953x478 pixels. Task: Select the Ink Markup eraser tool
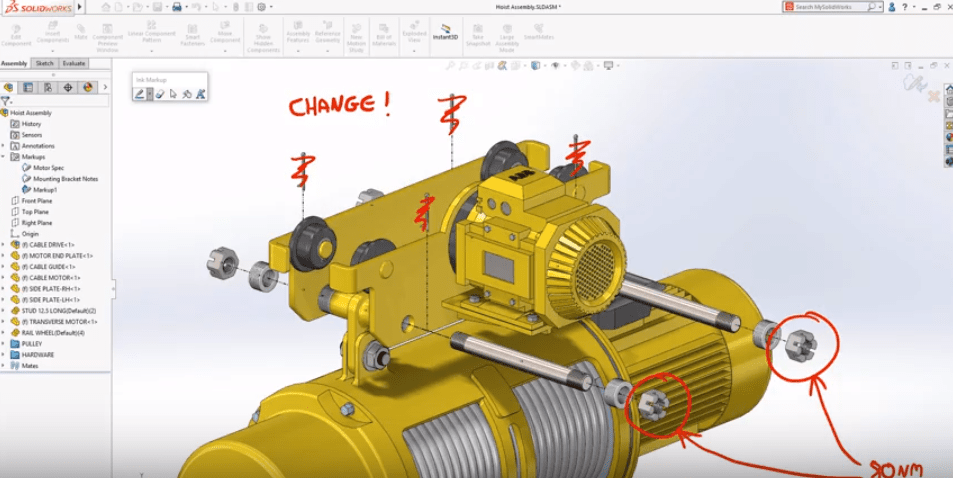coord(159,94)
